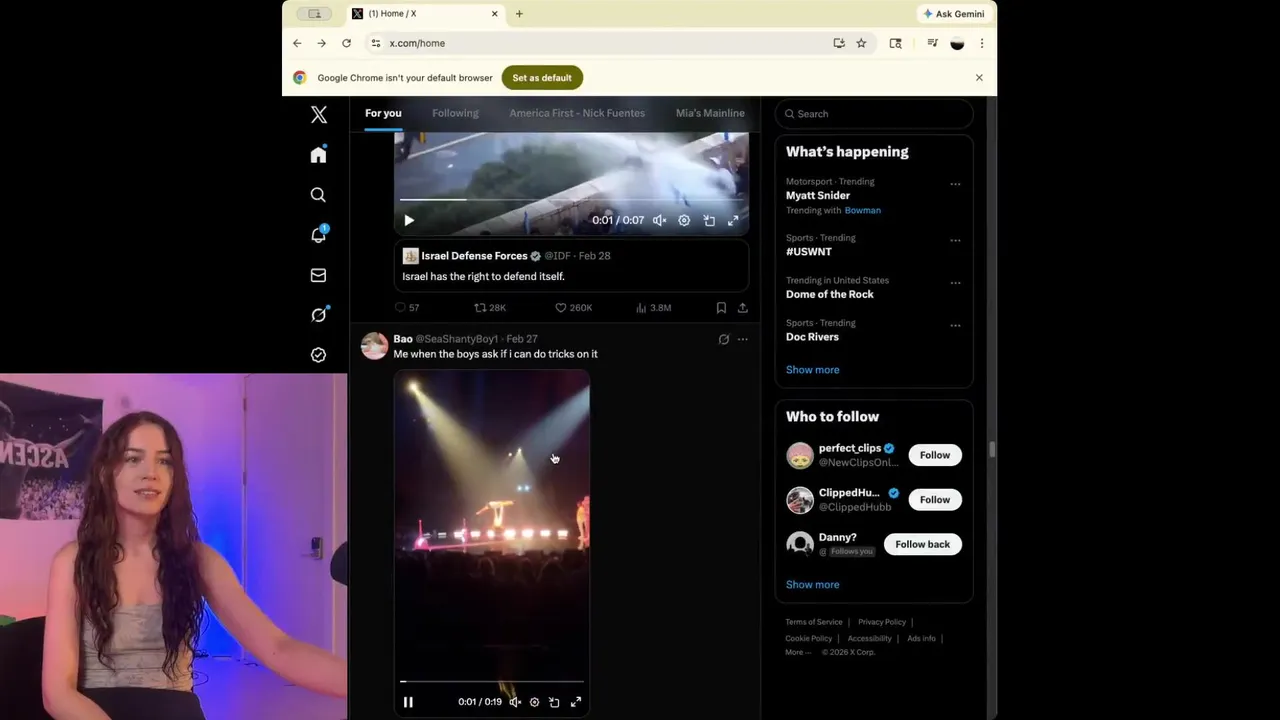The height and width of the screenshot is (720, 1280).
Task: Open Chrome three-dot menu
Action: click(982, 43)
